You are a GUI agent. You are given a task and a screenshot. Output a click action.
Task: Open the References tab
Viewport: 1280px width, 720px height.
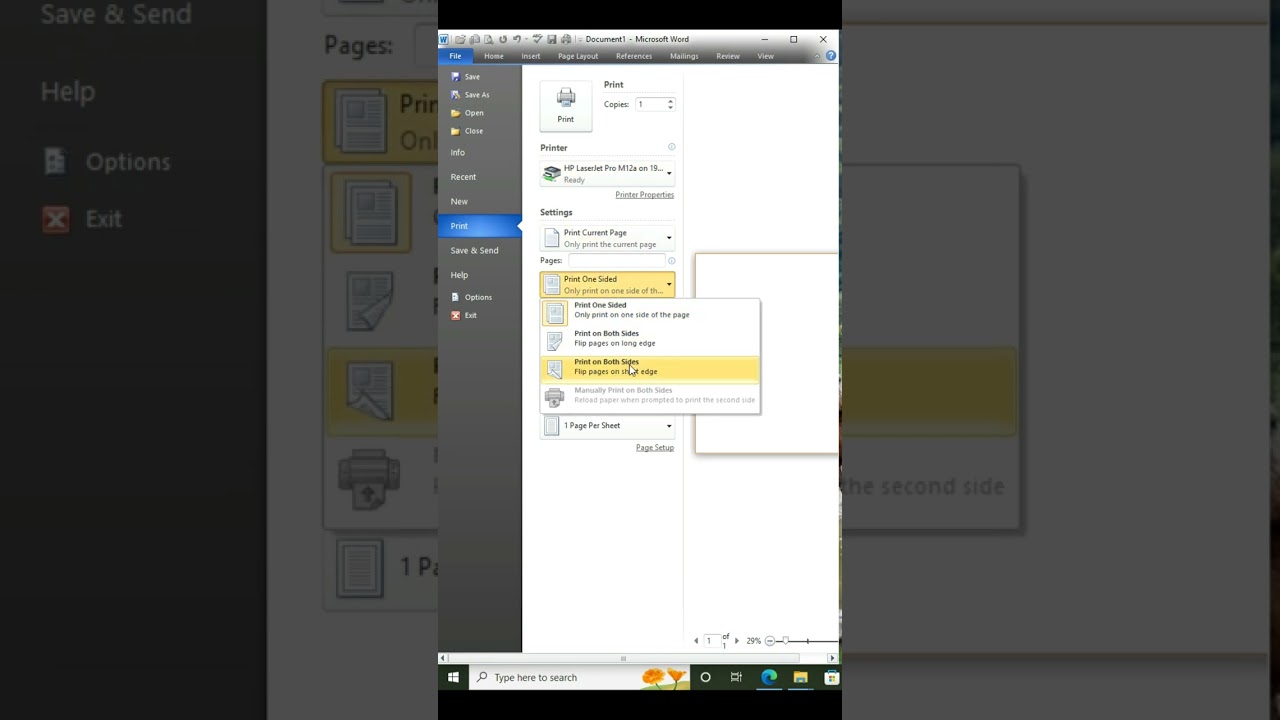634,56
